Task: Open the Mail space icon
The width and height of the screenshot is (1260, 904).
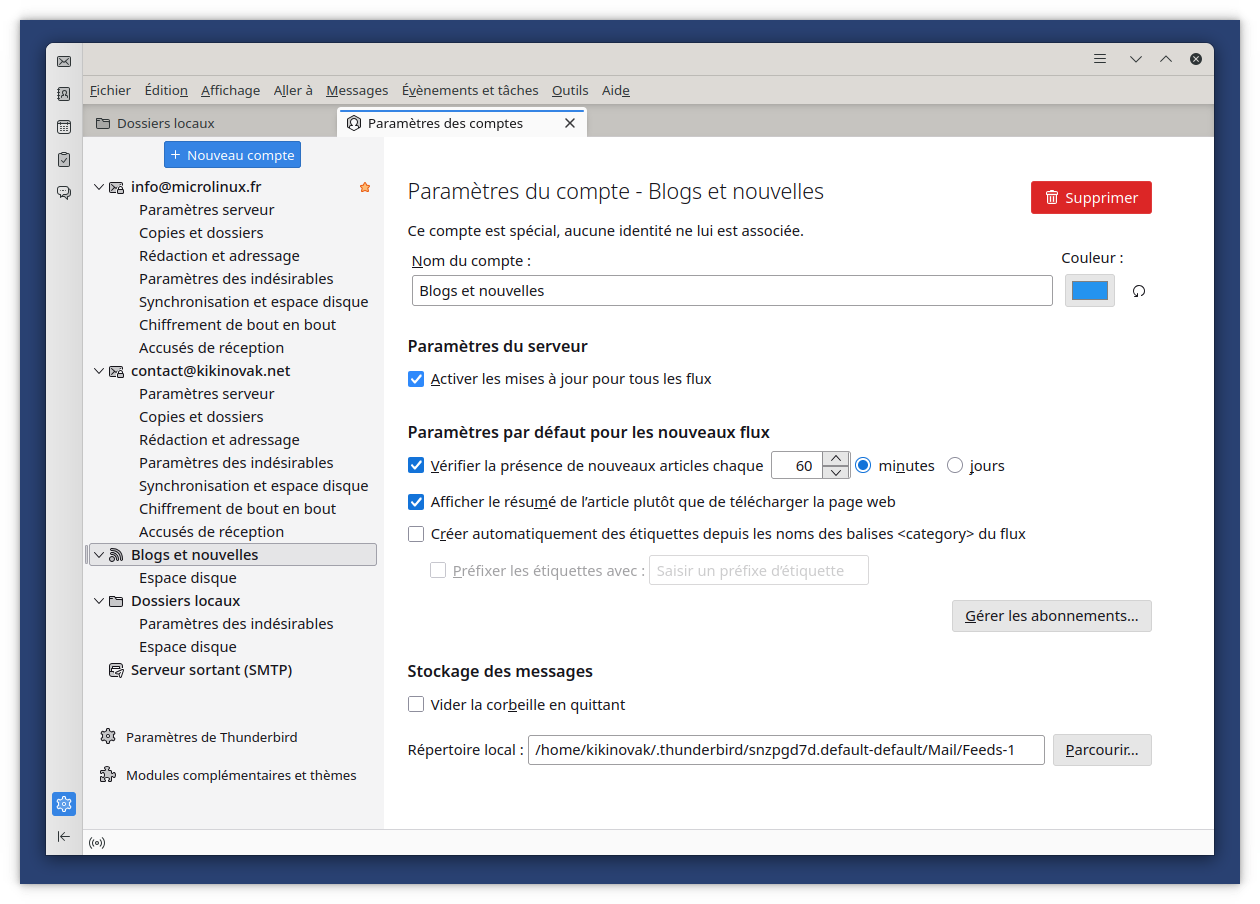Action: click(64, 61)
